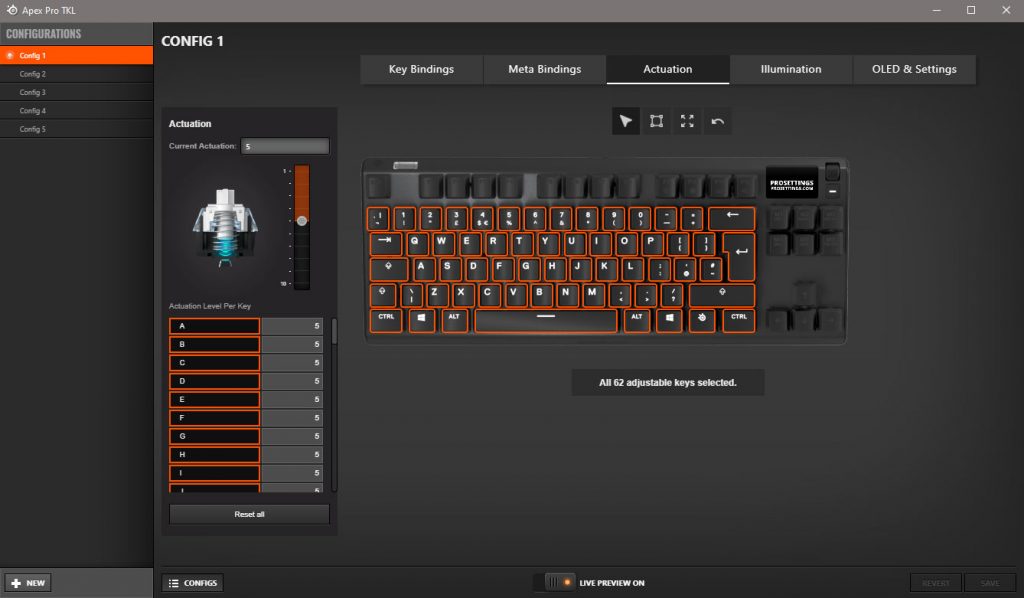This screenshot has width=1024, height=598.
Task: Select Config 5 in configurations list
Action: pyautogui.click(x=76, y=129)
